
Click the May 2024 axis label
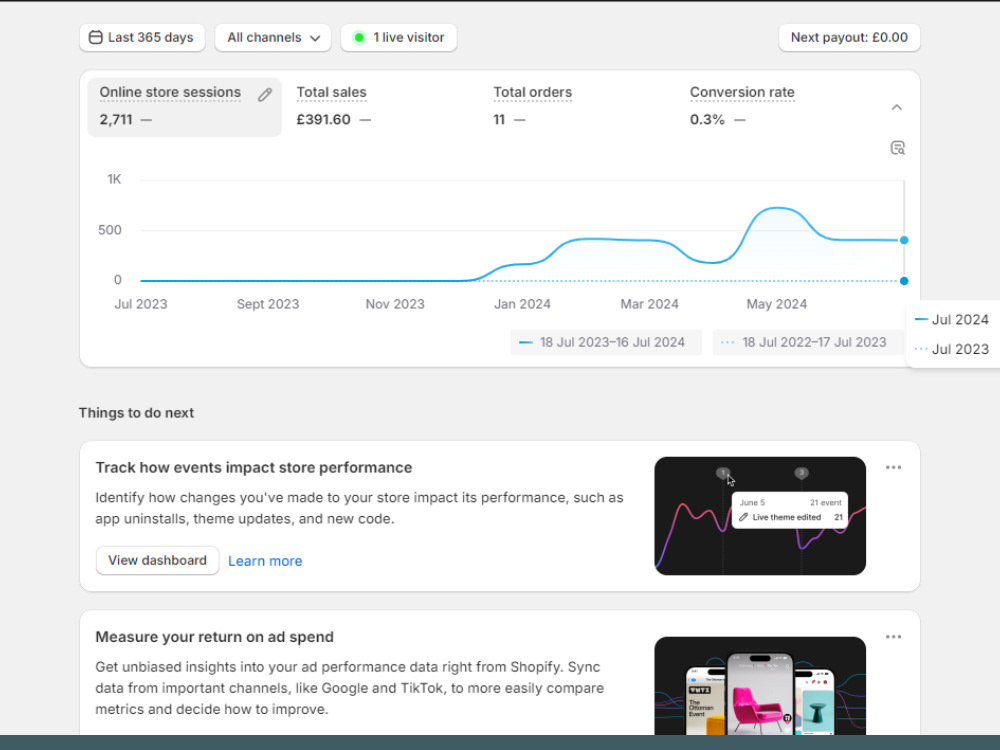pos(777,304)
